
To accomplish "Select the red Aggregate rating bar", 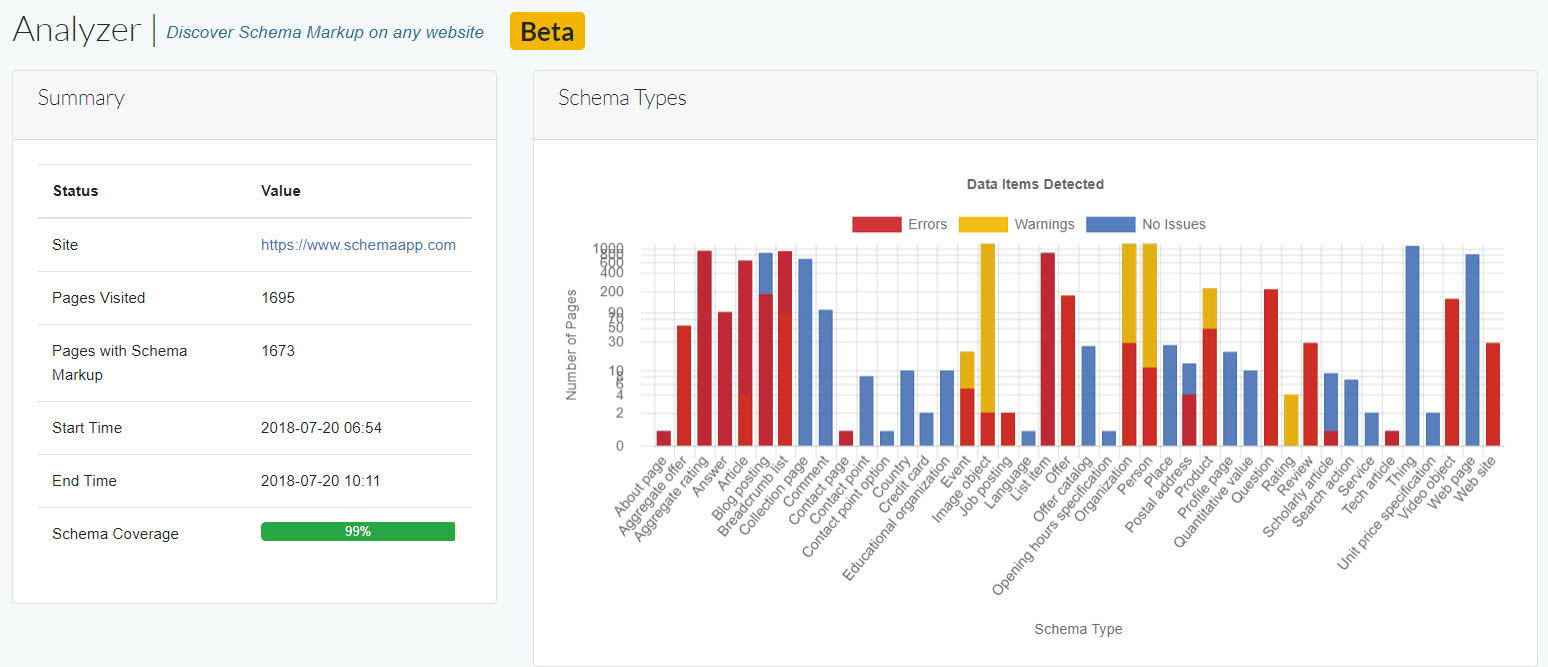I will pyautogui.click(x=704, y=348).
